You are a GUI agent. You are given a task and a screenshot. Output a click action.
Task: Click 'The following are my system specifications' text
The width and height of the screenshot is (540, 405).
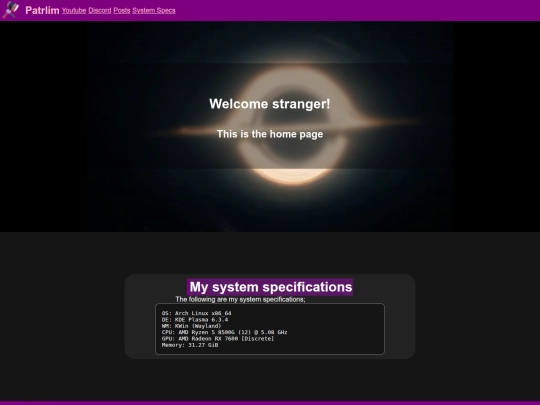click(x=240, y=299)
